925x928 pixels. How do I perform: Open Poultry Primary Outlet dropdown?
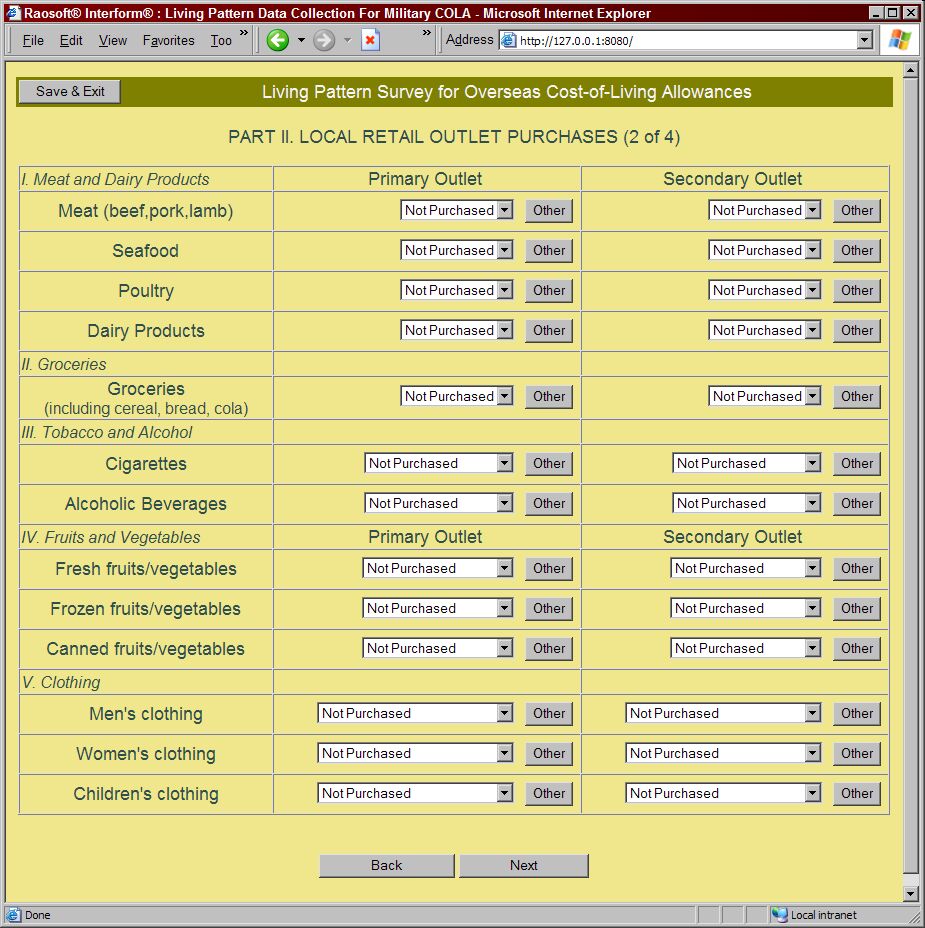click(456, 290)
